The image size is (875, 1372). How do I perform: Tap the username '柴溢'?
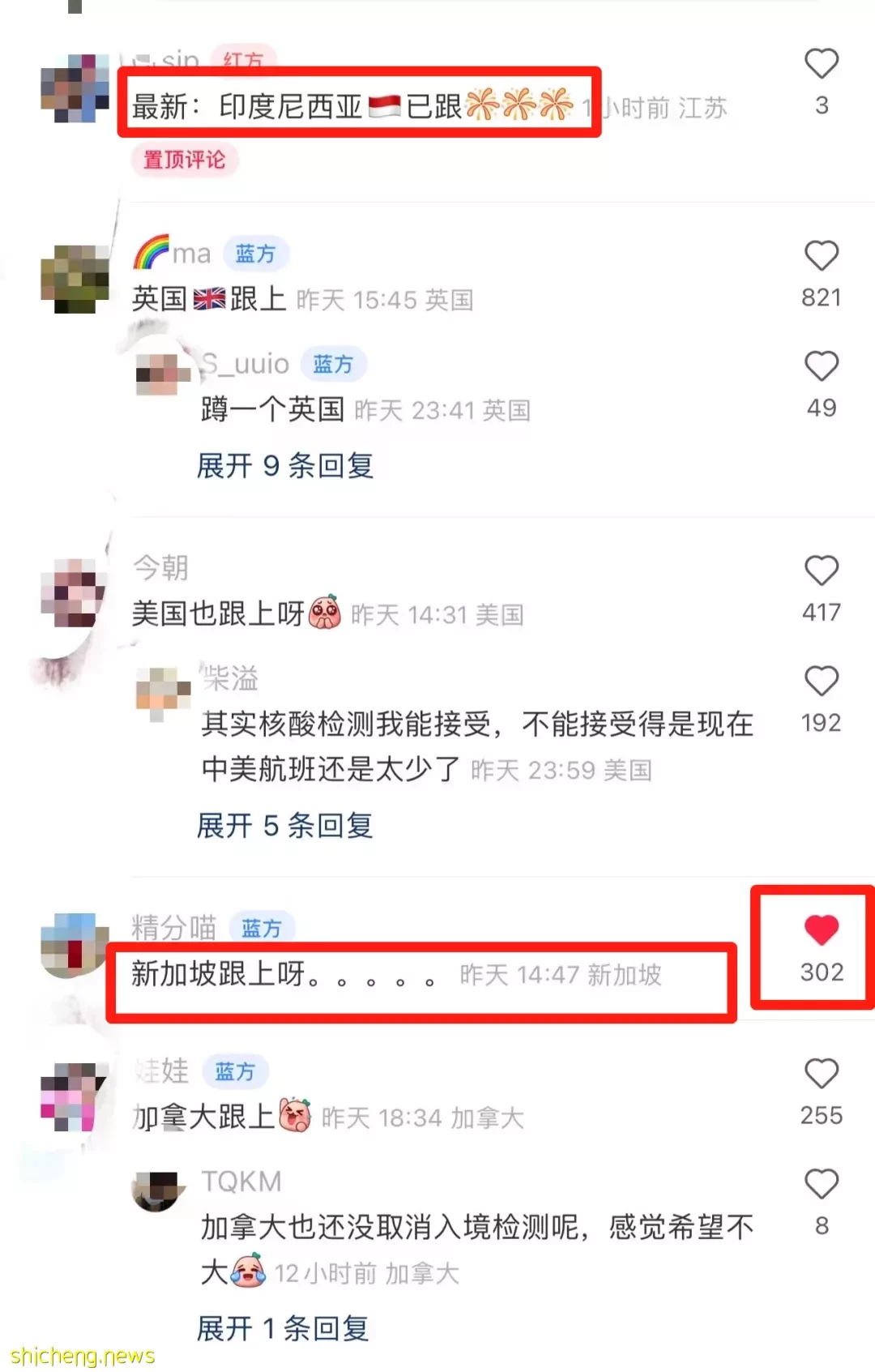[x=230, y=678]
